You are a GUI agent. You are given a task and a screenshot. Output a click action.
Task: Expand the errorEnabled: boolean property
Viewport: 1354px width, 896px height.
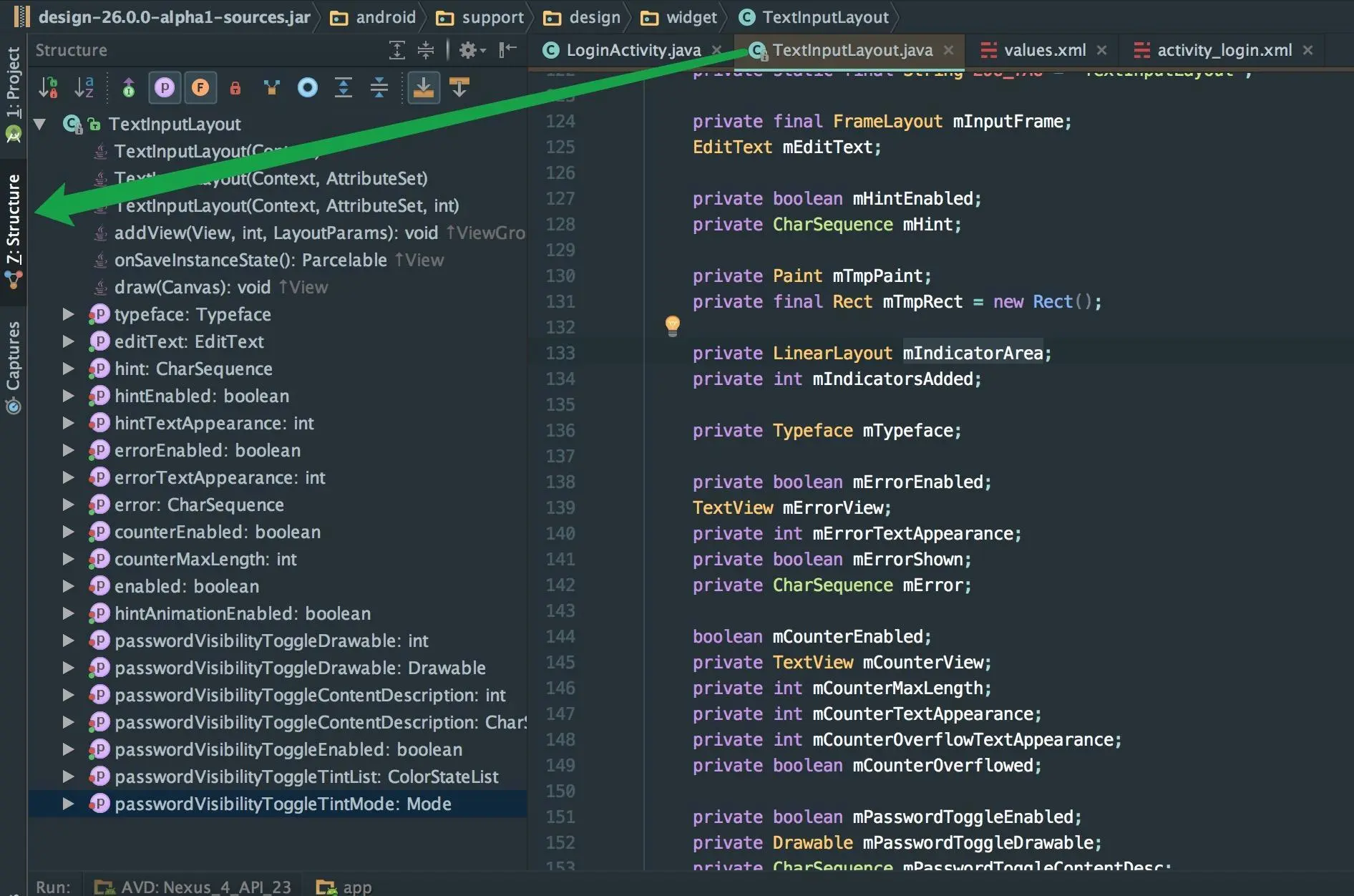pos(69,450)
